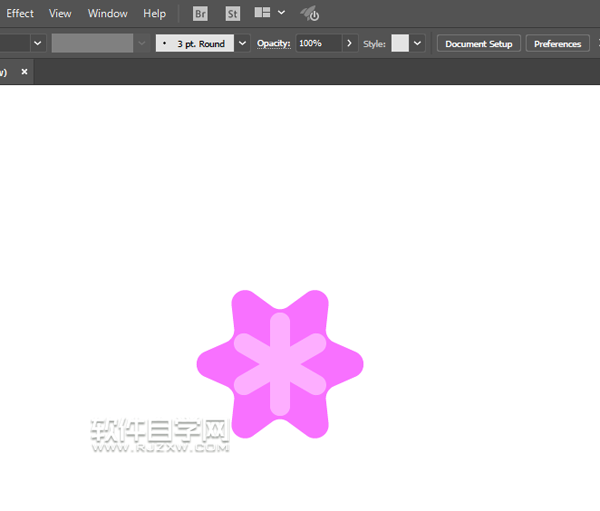Open the Window menu

107,14
